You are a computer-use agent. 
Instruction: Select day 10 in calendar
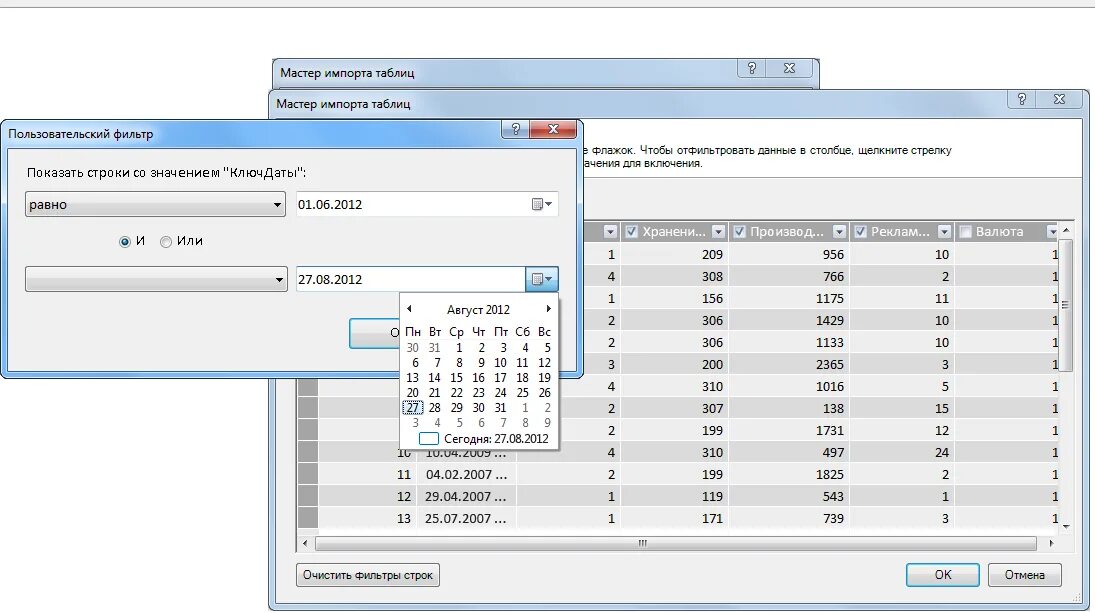click(x=500, y=363)
